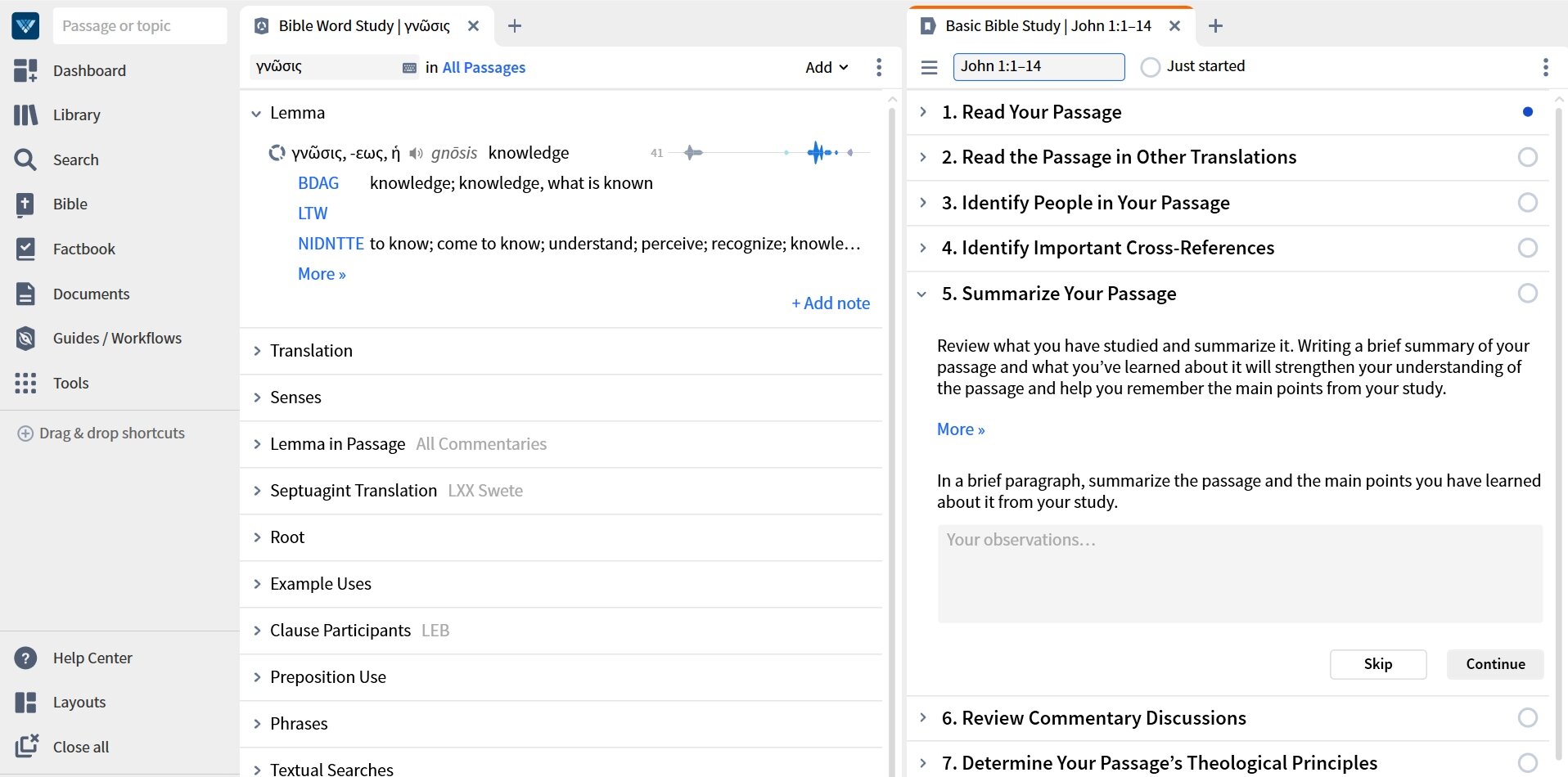Open the Tools panel
The width and height of the screenshot is (1568, 777).
(x=70, y=383)
